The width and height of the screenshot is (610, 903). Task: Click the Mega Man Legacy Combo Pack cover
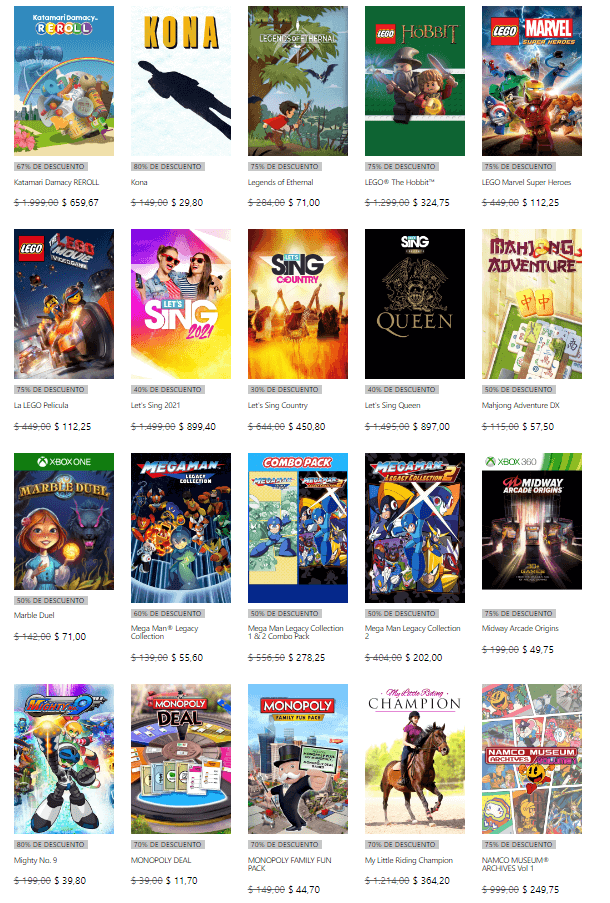(298, 528)
